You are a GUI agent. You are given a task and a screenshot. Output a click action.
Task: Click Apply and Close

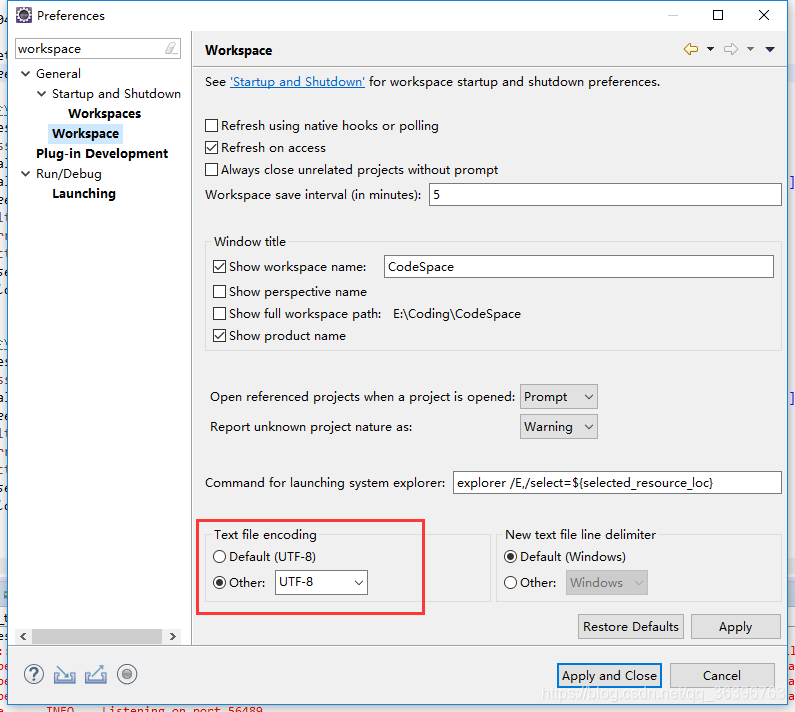pyautogui.click(x=609, y=675)
